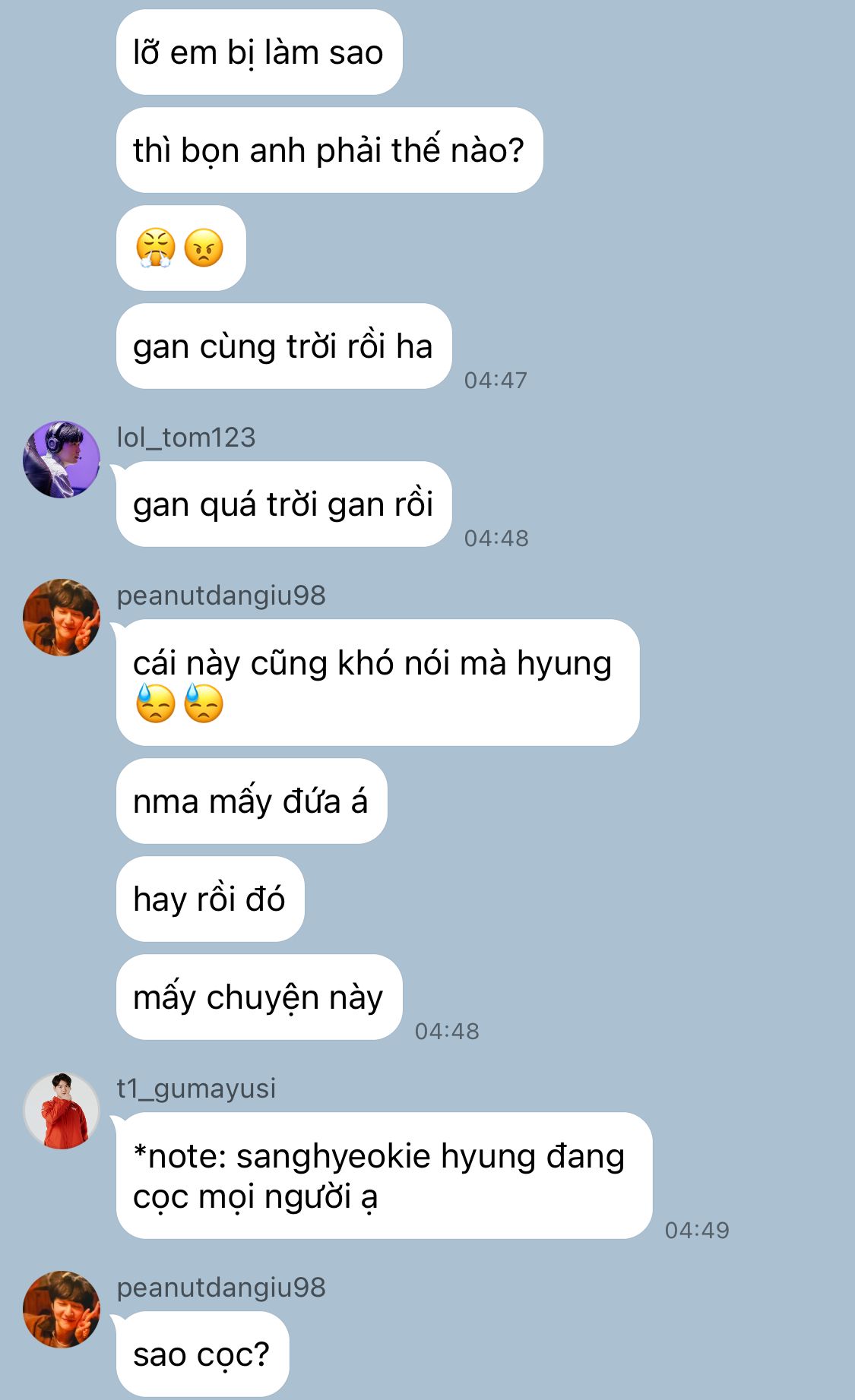Select the 'thì bọn anh phải thế nào?' message
The width and height of the screenshot is (855, 1400).
point(330,150)
